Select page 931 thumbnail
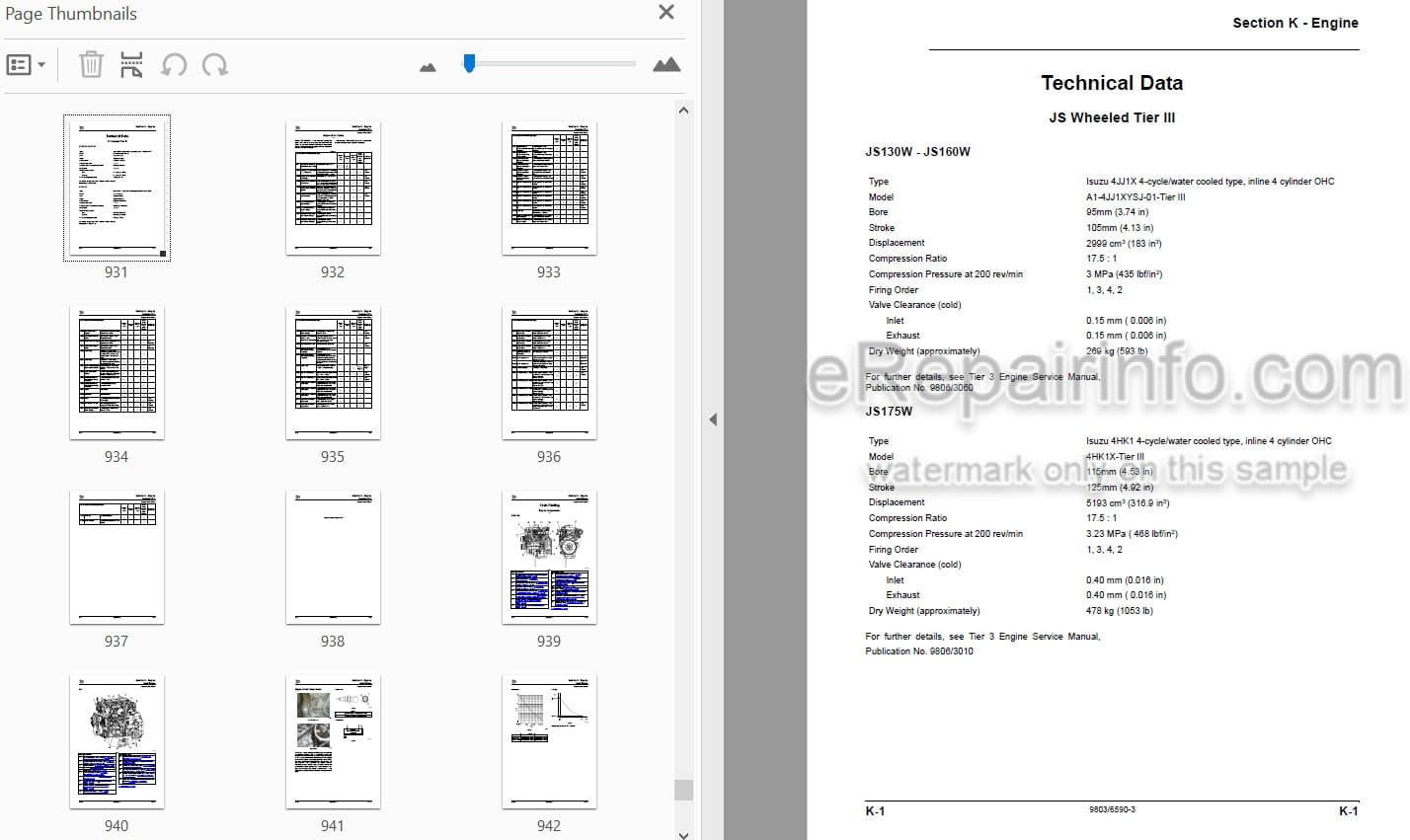The image size is (1410, 840). 117,188
